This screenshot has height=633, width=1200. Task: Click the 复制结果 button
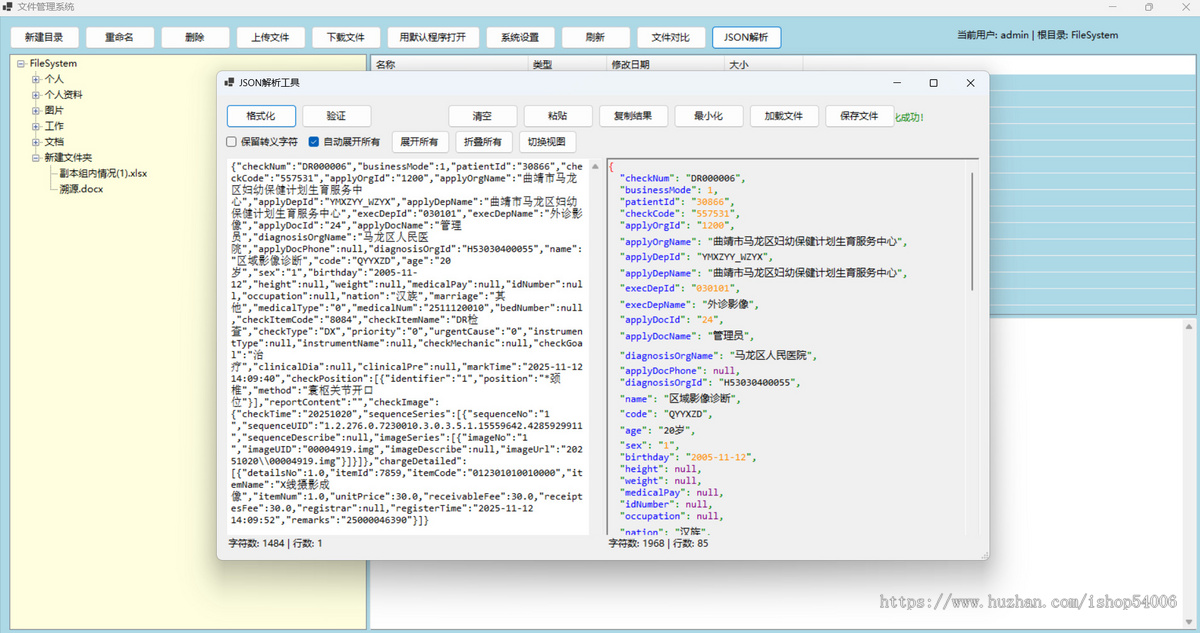point(633,116)
